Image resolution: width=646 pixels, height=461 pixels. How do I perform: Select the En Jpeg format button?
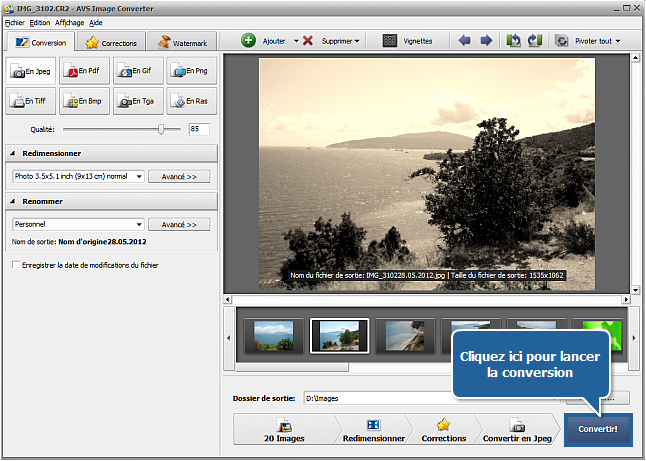[x=31, y=71]
